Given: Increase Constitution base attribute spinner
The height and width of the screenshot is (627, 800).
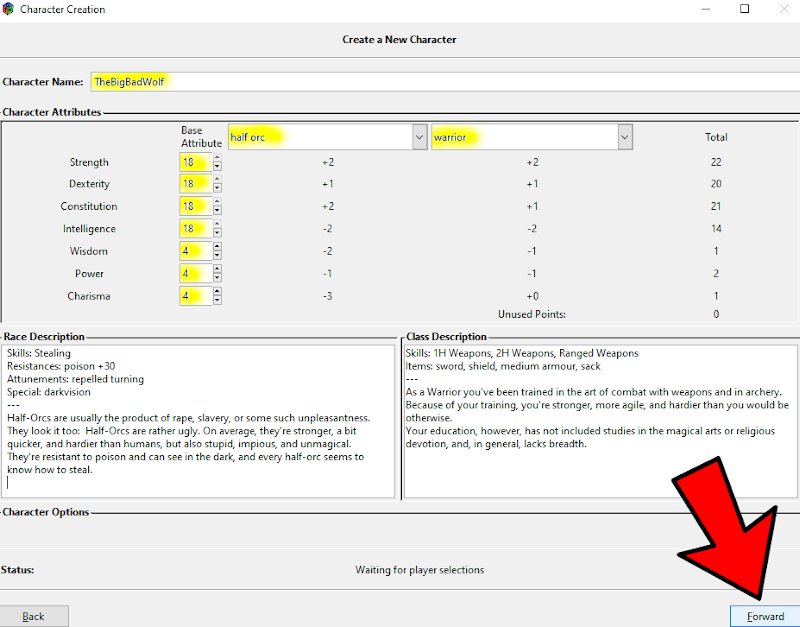Looking at the screenshot, I should 218,202.
